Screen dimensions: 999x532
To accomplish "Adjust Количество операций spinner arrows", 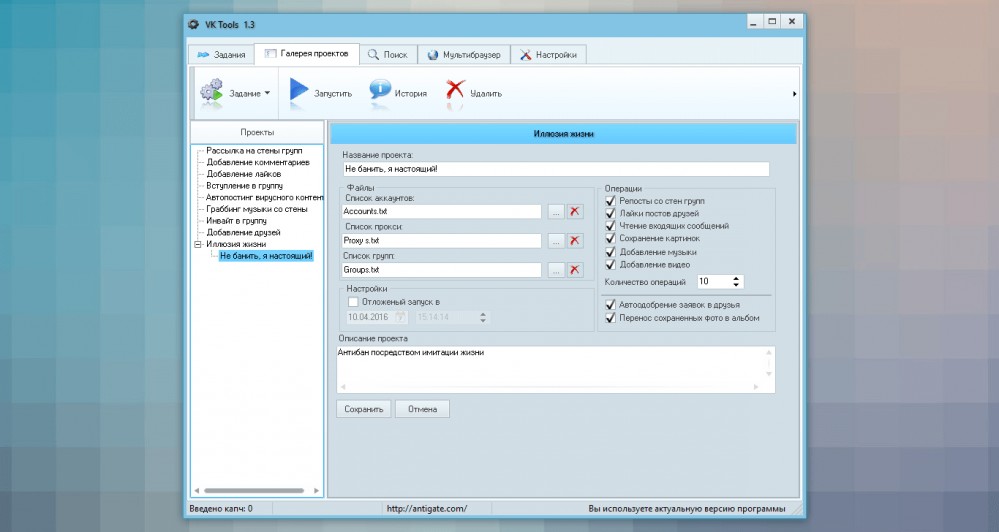I will point(736,281).
